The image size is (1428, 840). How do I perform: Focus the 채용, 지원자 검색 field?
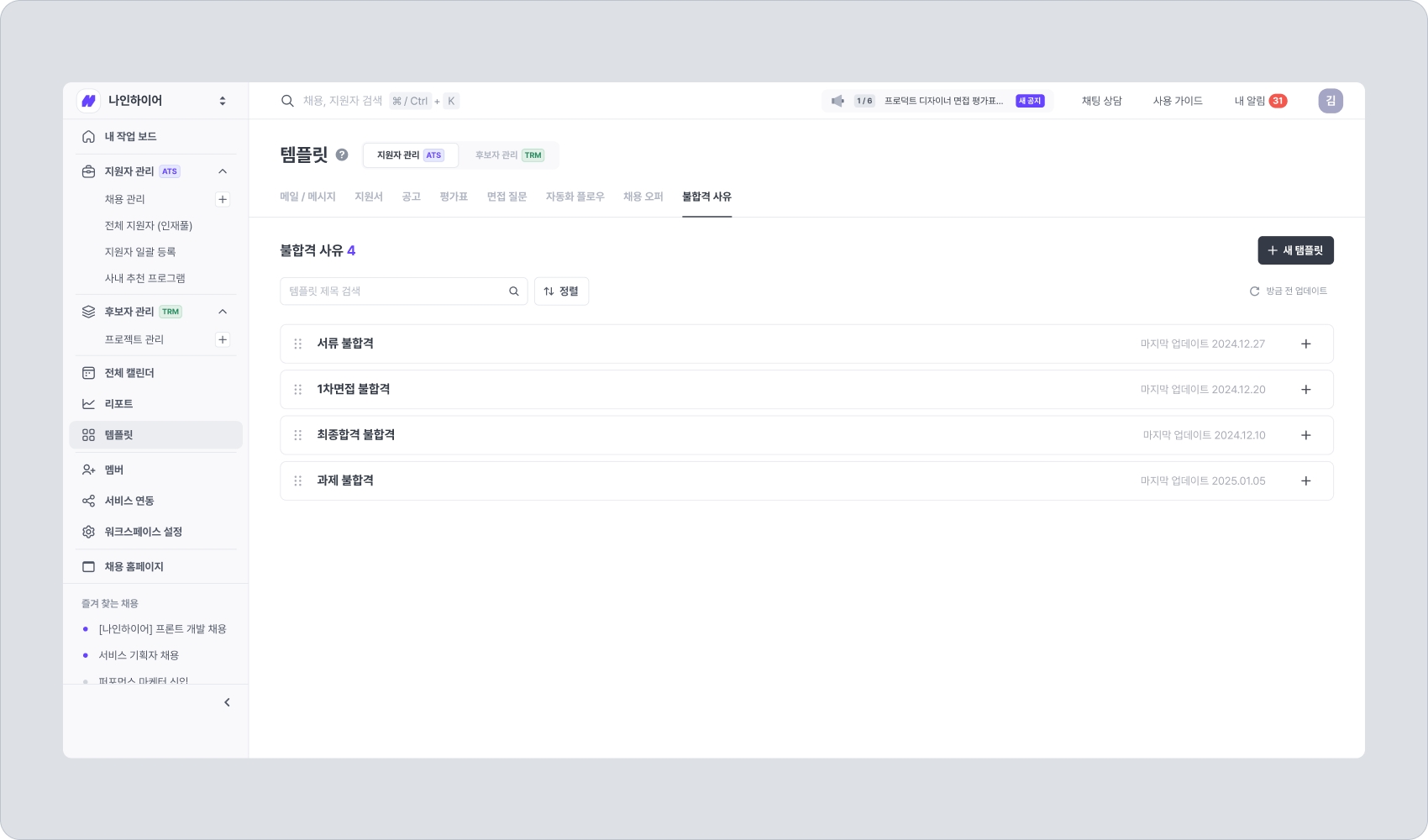(x=343, y=101)
